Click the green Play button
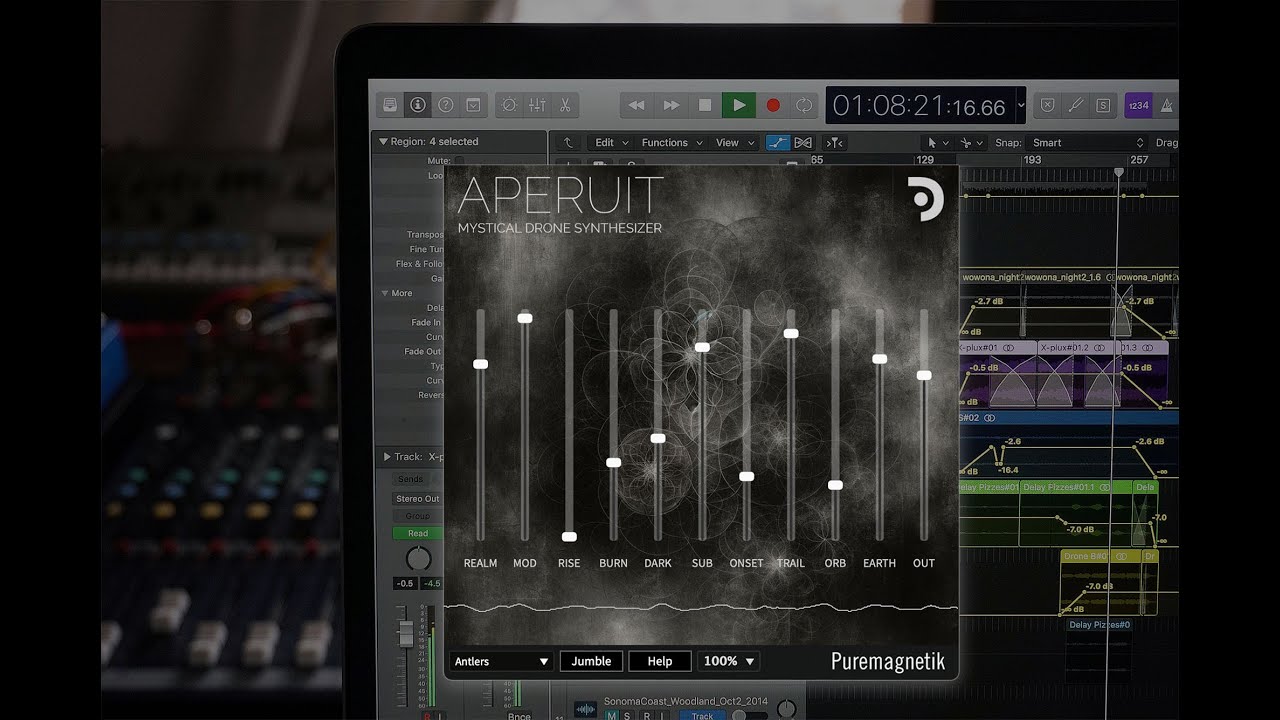 click(x=739, y=104)
